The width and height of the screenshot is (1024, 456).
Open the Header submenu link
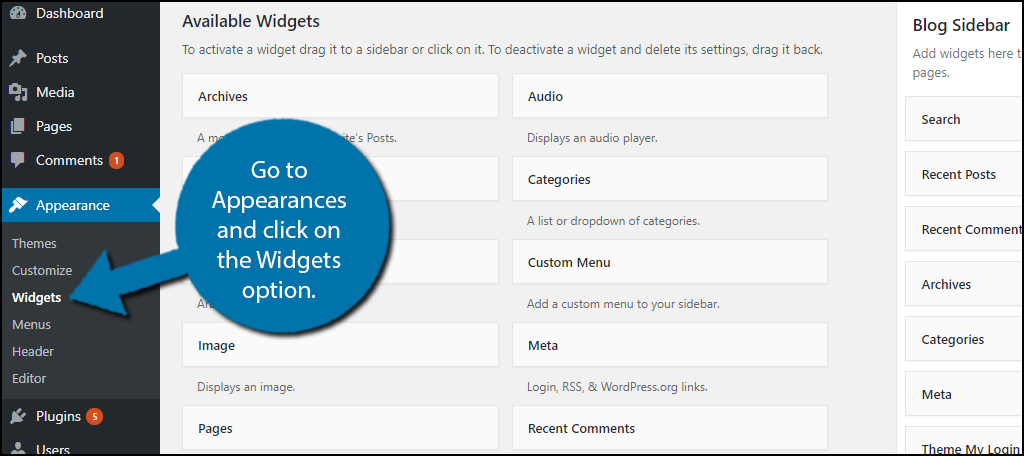click(33, 351)
